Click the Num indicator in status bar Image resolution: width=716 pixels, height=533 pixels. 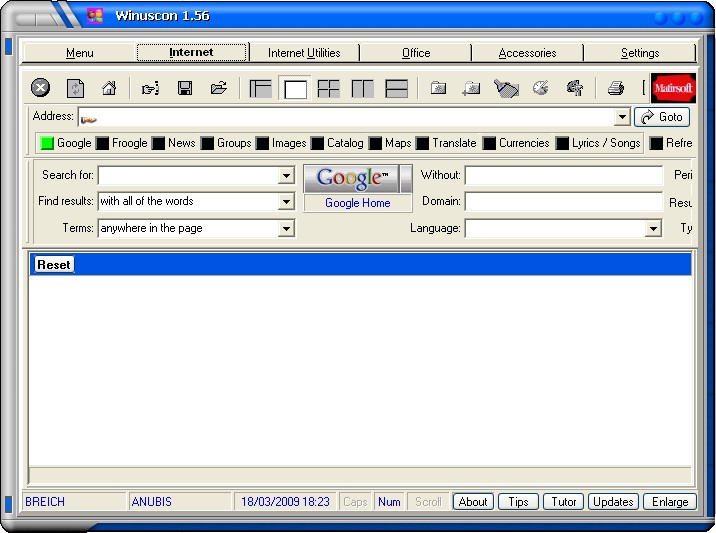(x=389, y=502)
